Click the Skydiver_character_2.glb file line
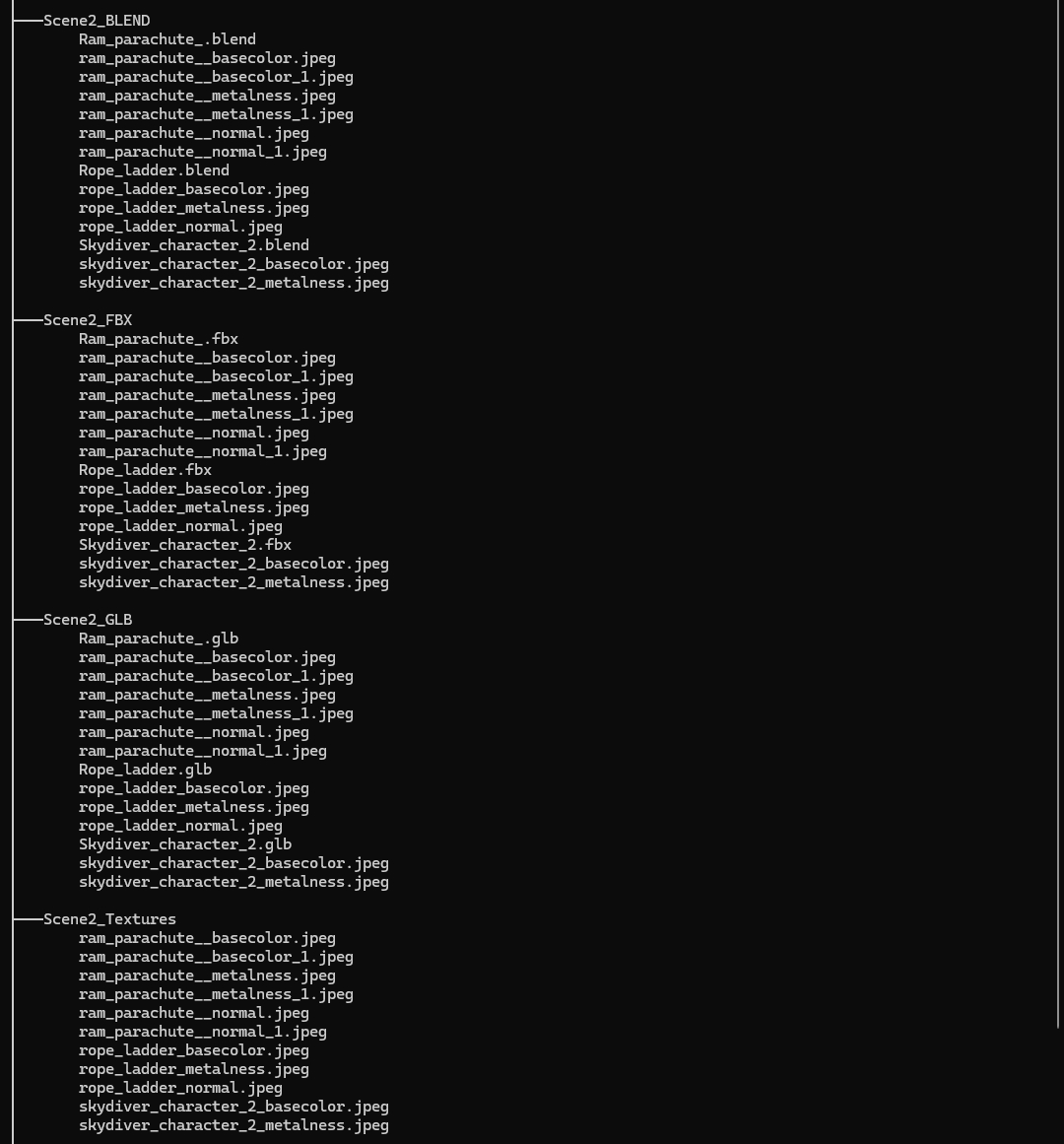This screenshot has height=1144, width=1064. coord(184,844)
